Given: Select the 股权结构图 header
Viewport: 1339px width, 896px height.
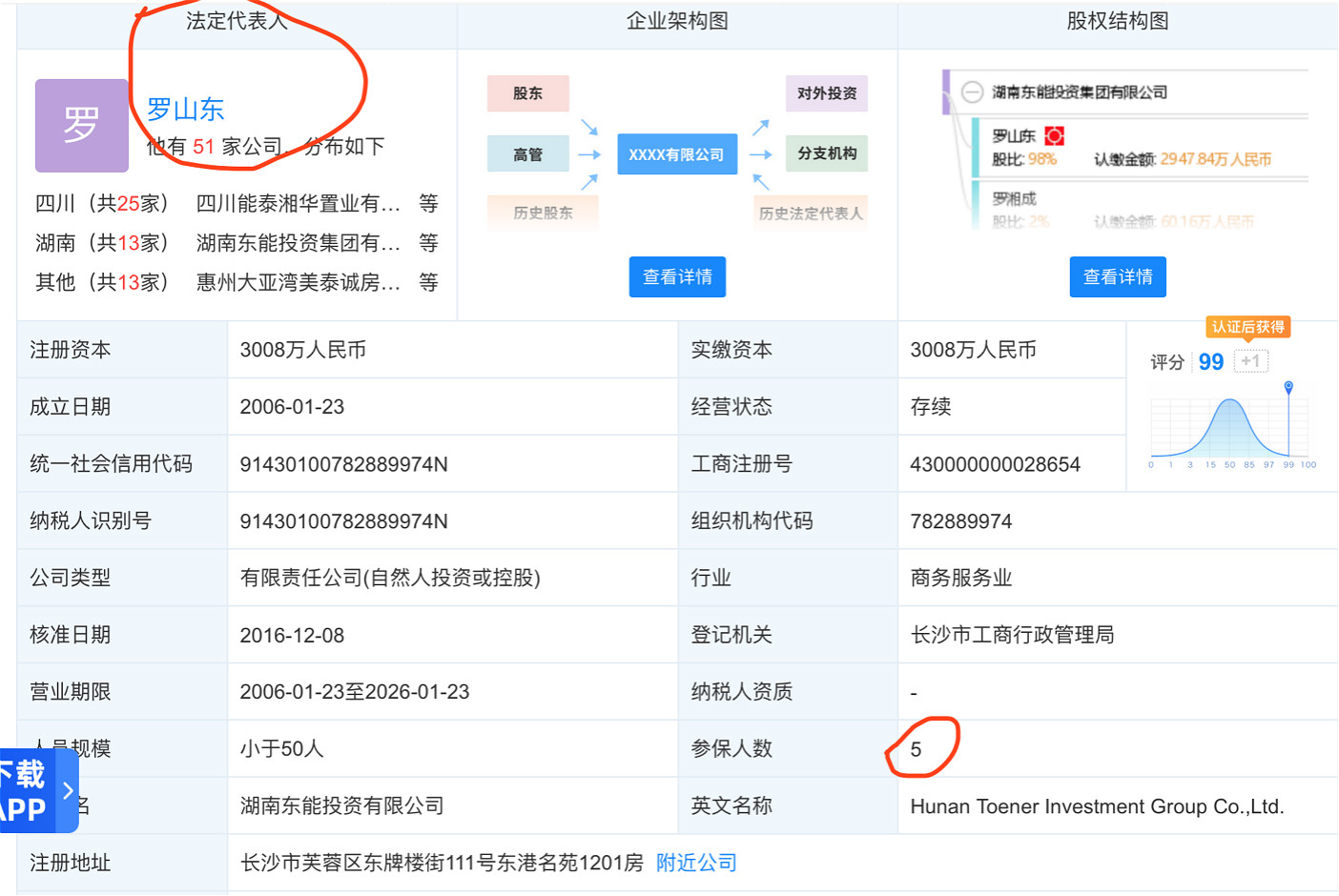Looking at the screenshot, I should pyautogui.click(x=1118, y=21).
